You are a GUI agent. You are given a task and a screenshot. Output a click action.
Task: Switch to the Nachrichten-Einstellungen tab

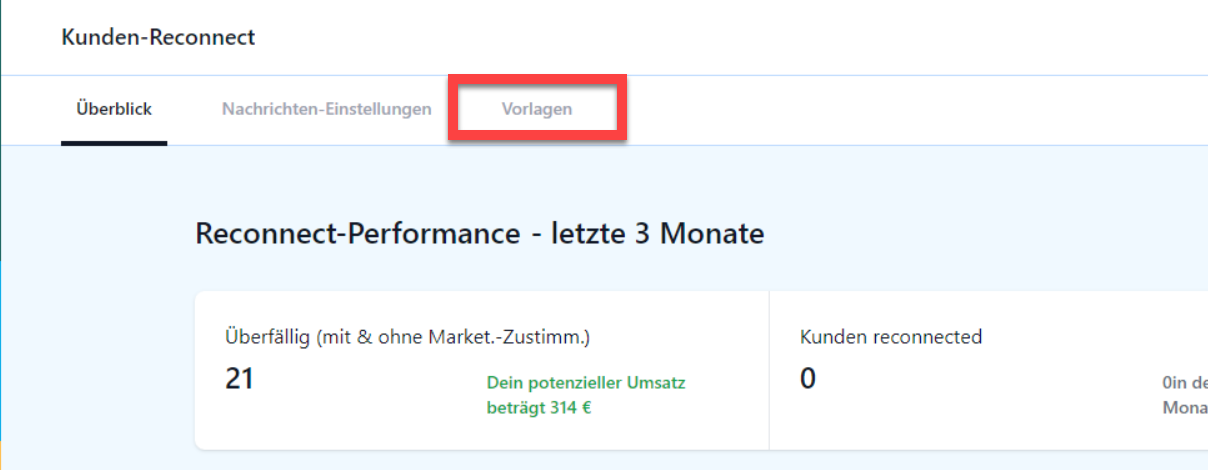(327, 109)
